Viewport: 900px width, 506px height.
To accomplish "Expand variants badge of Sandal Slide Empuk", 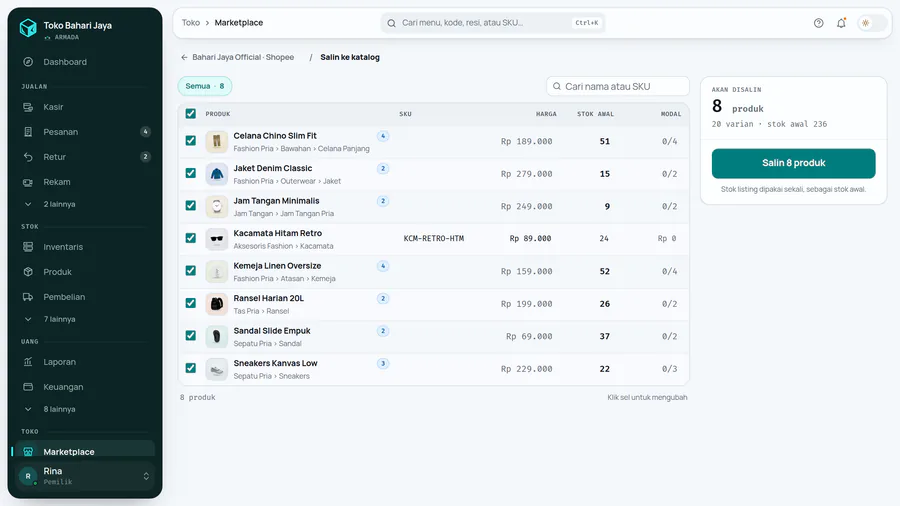I will (383, 331).
